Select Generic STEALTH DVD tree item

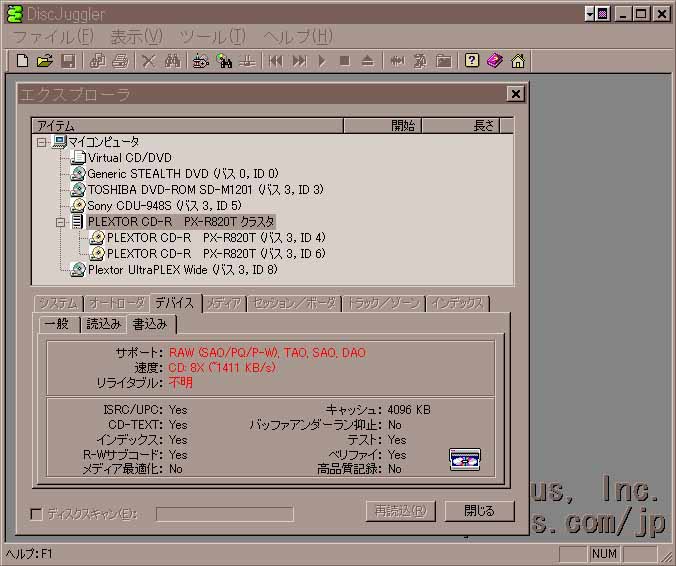[x=183, y=174]
